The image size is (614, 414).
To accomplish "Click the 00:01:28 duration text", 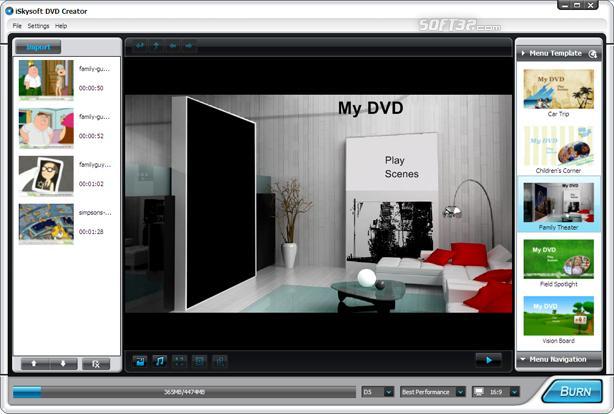I will 91,232.
